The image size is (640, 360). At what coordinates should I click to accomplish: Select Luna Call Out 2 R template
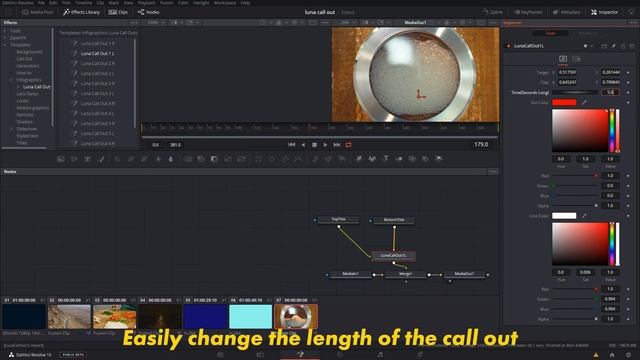98,64
